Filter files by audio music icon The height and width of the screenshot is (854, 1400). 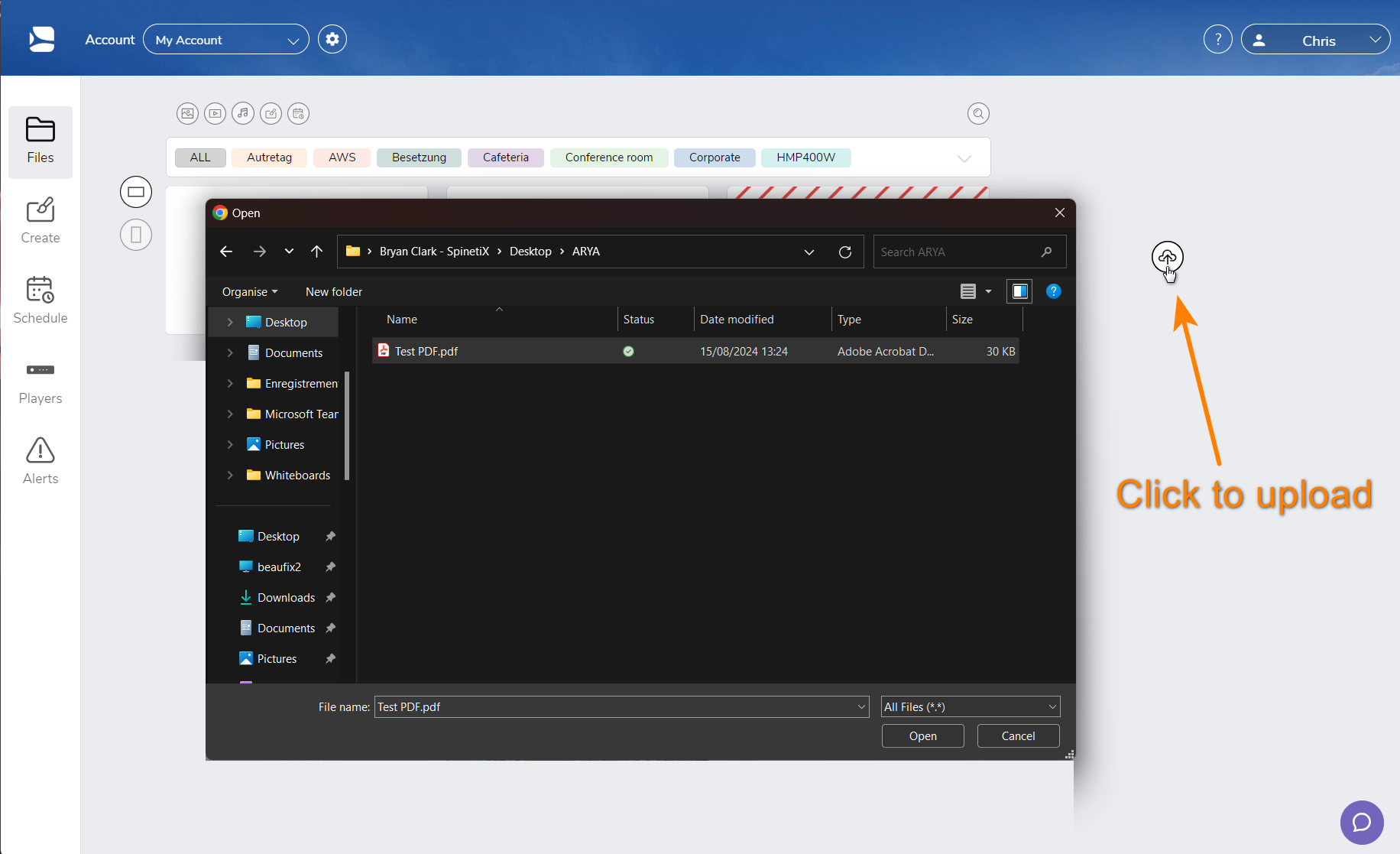(243, 114)
